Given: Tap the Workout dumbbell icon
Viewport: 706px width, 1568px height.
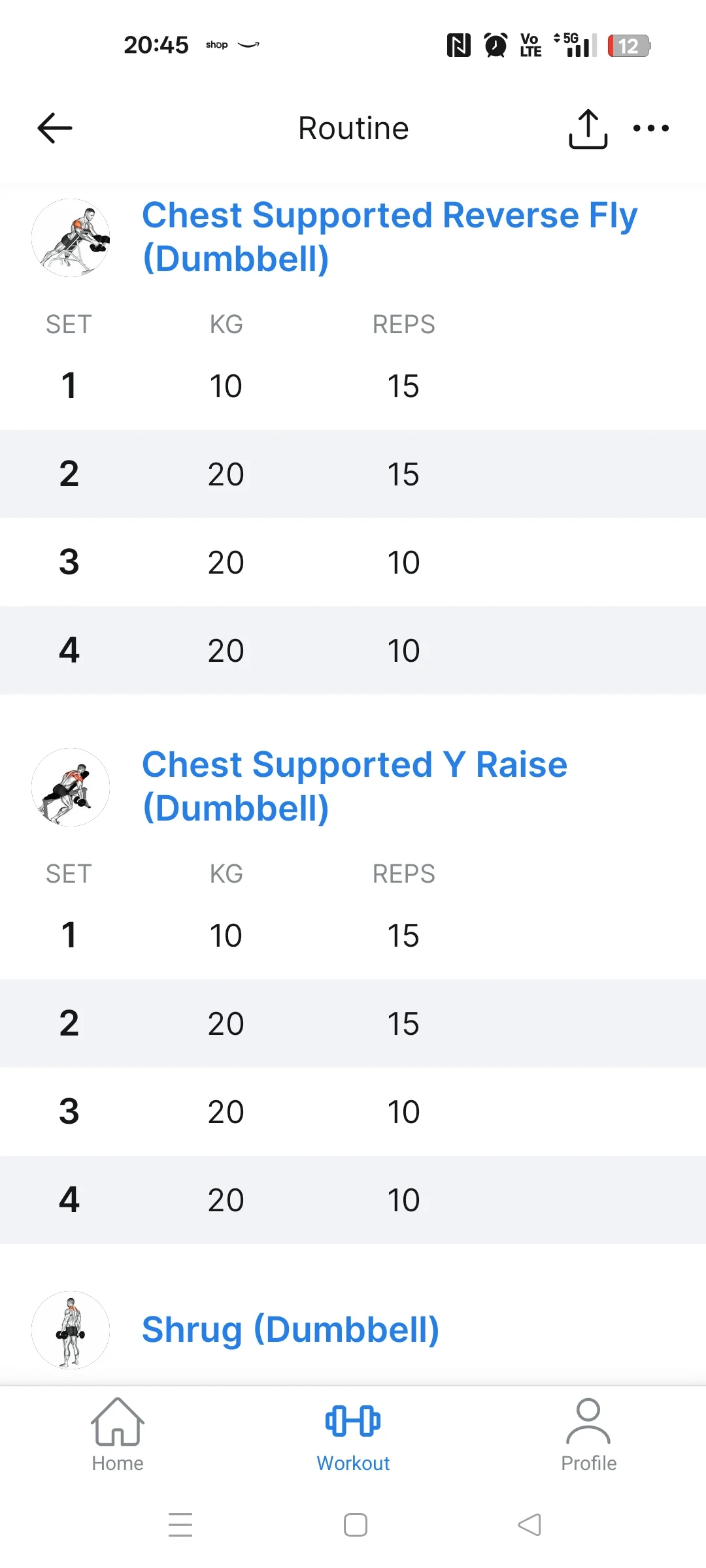Looking at the screenshot, I should click(x=353, y=1420).
